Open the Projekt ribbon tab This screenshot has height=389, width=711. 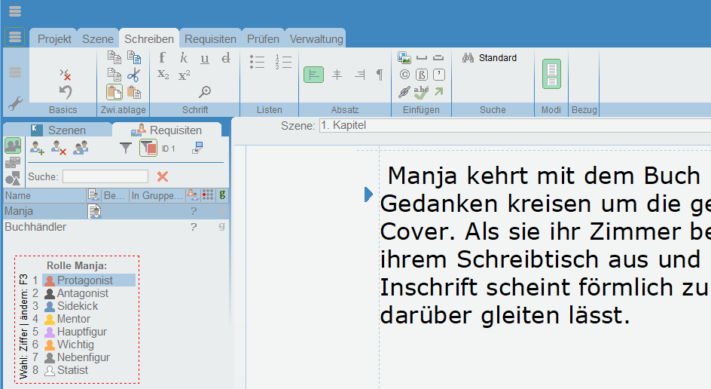pos(54,39)
